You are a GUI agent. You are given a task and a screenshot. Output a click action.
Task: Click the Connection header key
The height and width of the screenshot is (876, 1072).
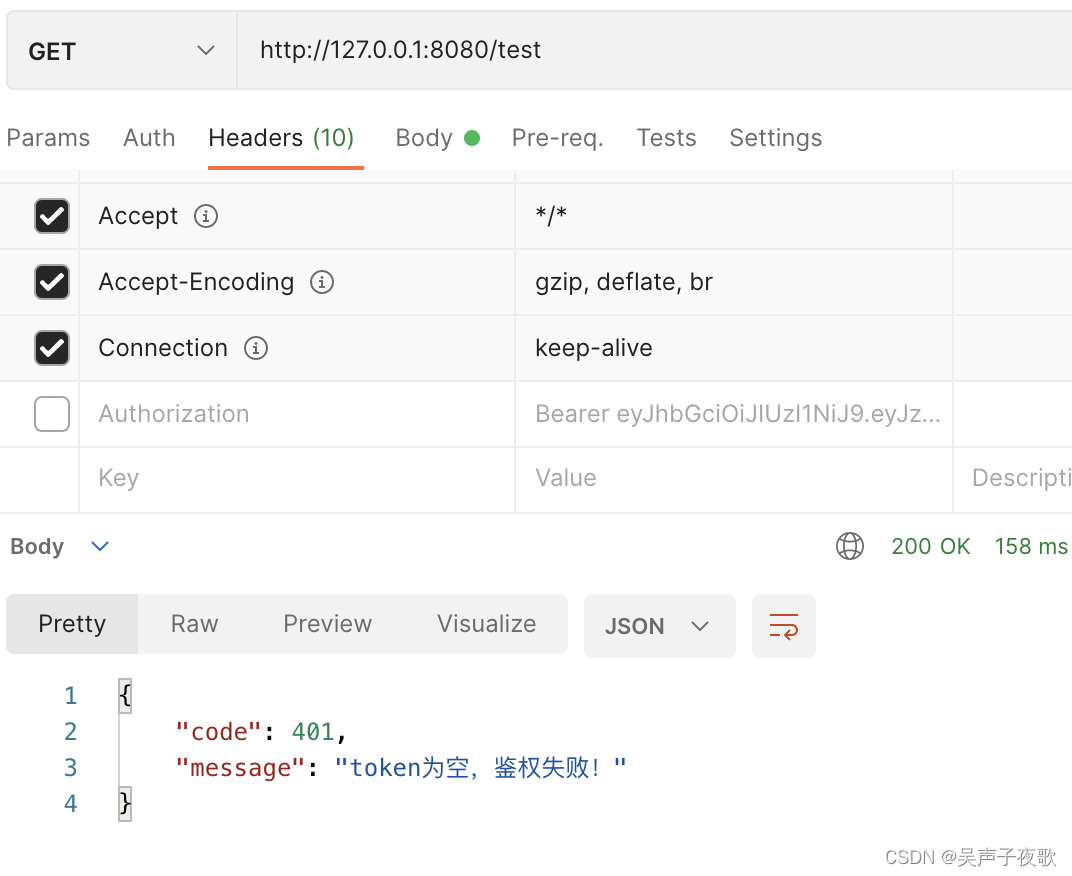point(163,348)
